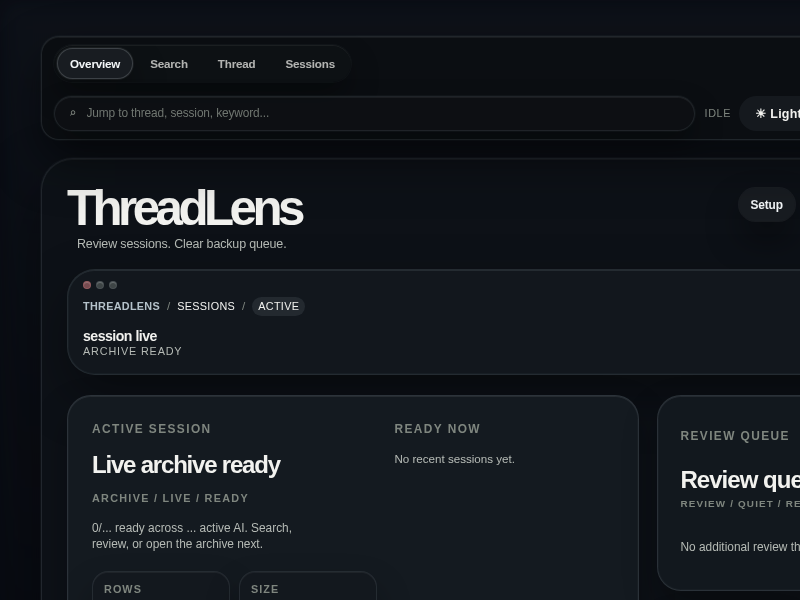Screen dimensions: 800x600
Task: Click the SESSIONS breadcrumb
Action: click(x=206, y=306)
